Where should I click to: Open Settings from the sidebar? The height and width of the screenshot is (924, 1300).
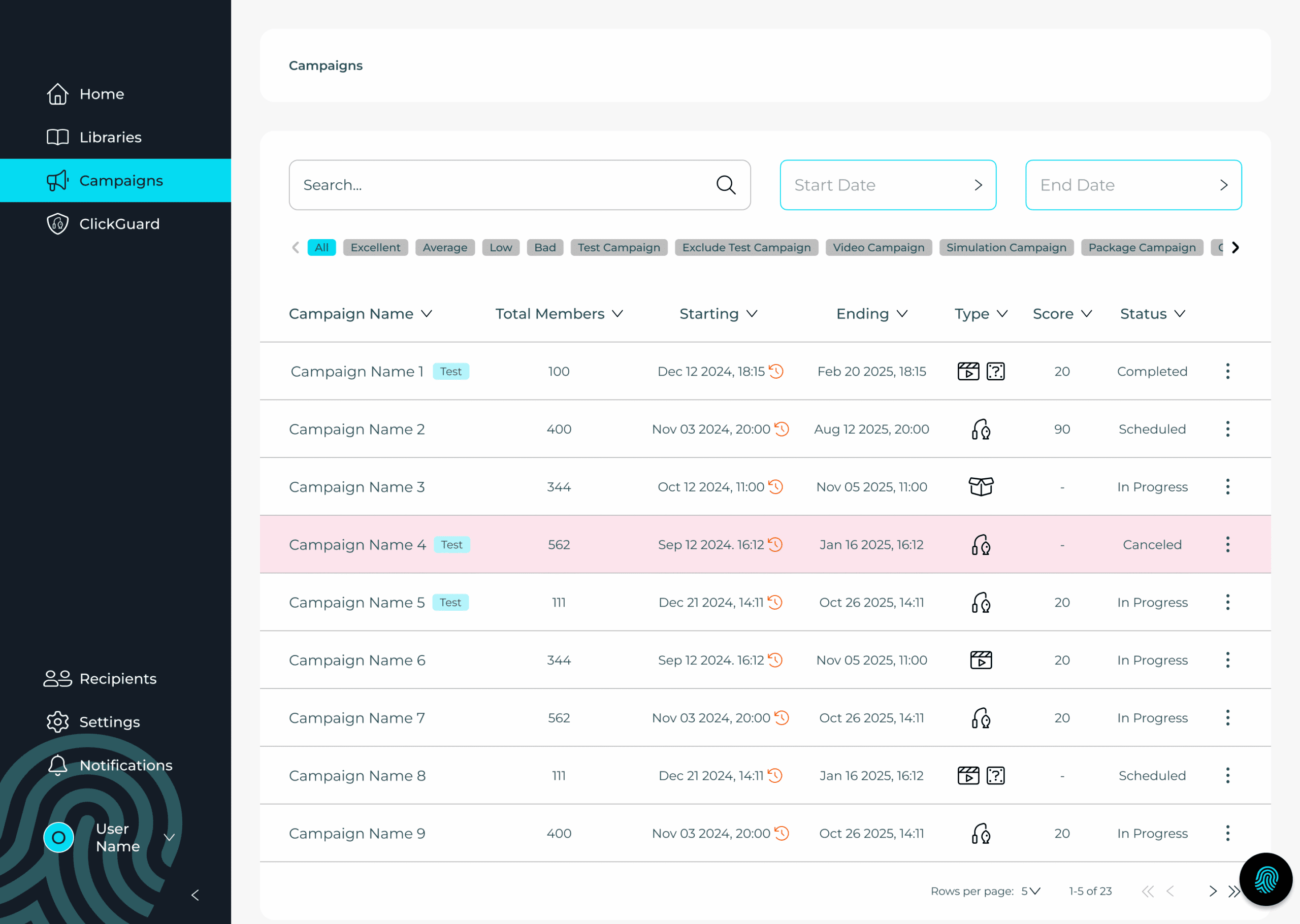93,721
